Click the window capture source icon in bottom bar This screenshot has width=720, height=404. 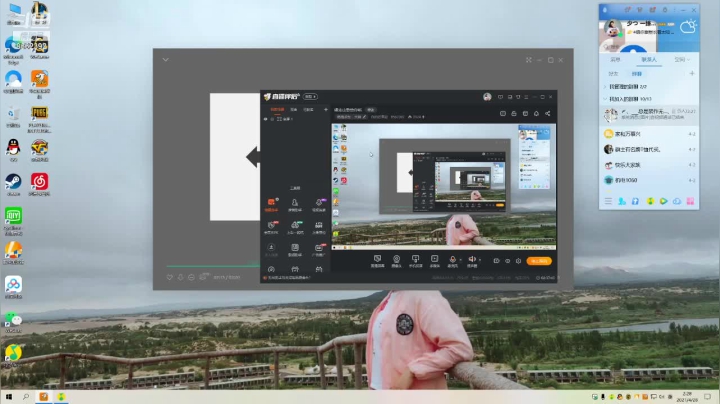(x=377, y=261)
